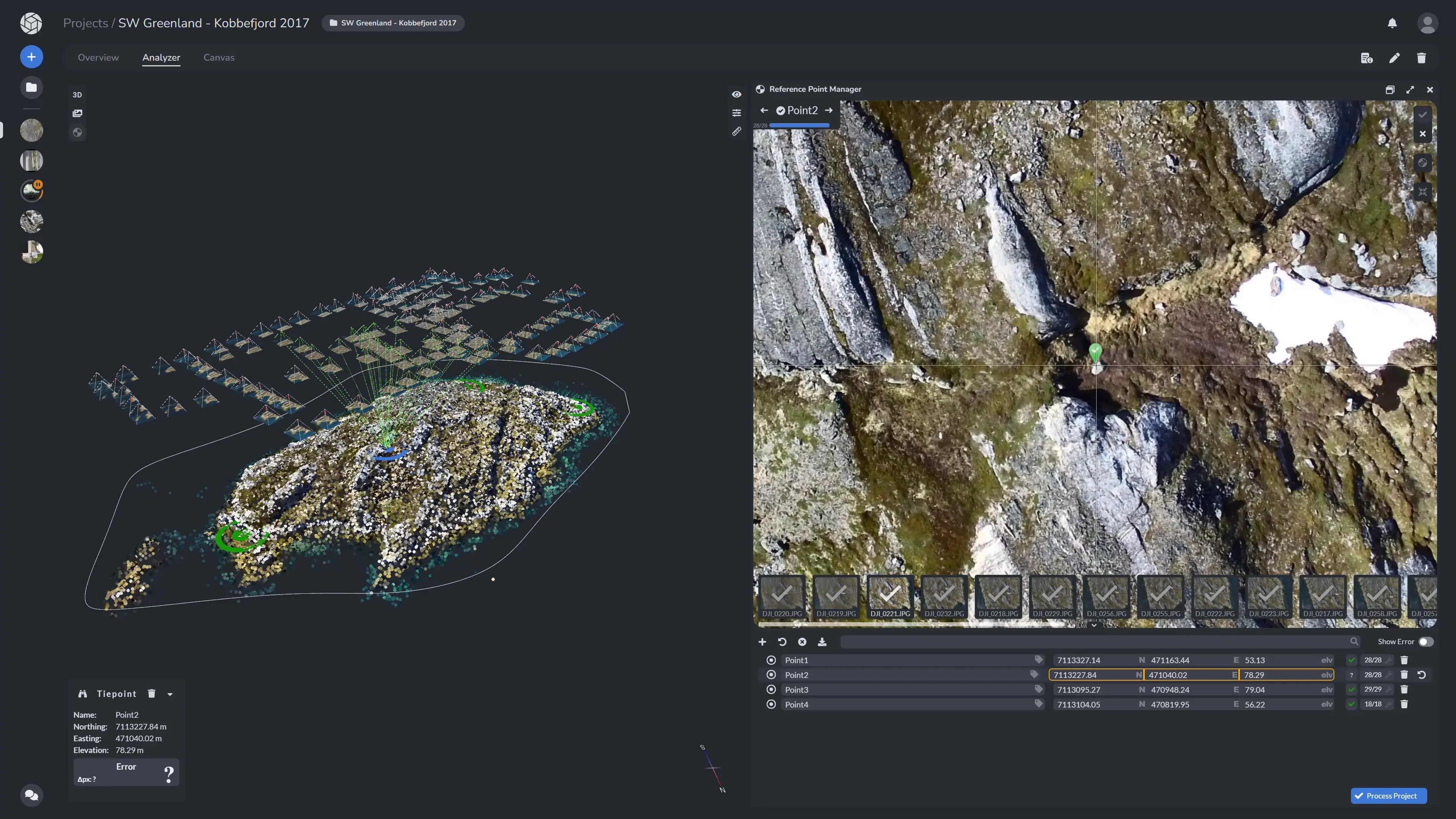Click the ruler measurement tool icon
The image size is (1456, 819).
tap(736, 131)
